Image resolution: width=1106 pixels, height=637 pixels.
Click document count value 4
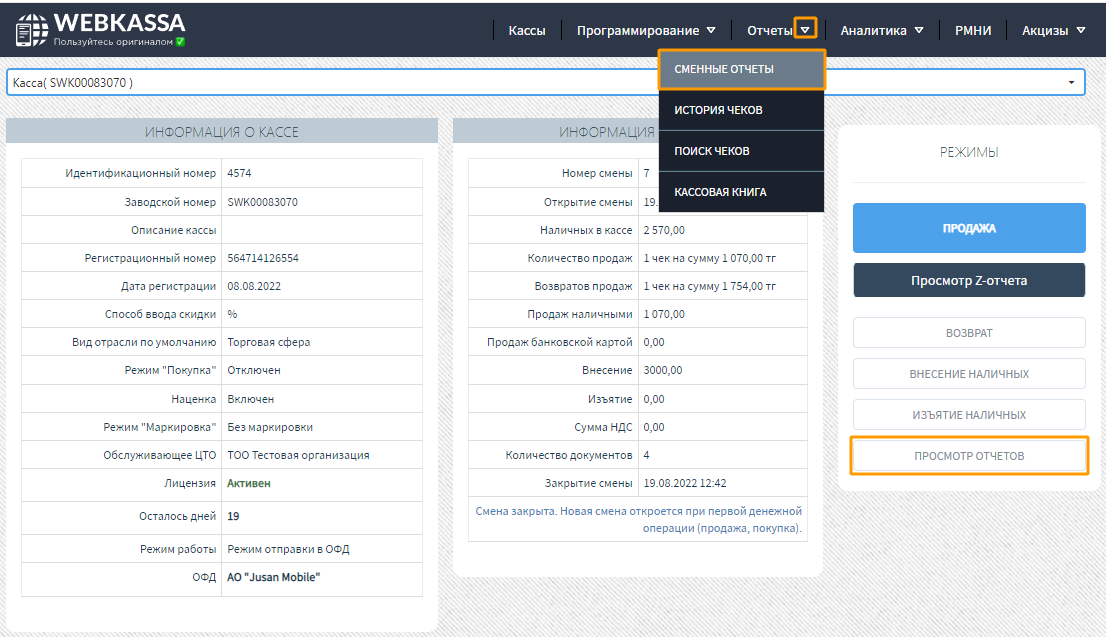point(646,455)
